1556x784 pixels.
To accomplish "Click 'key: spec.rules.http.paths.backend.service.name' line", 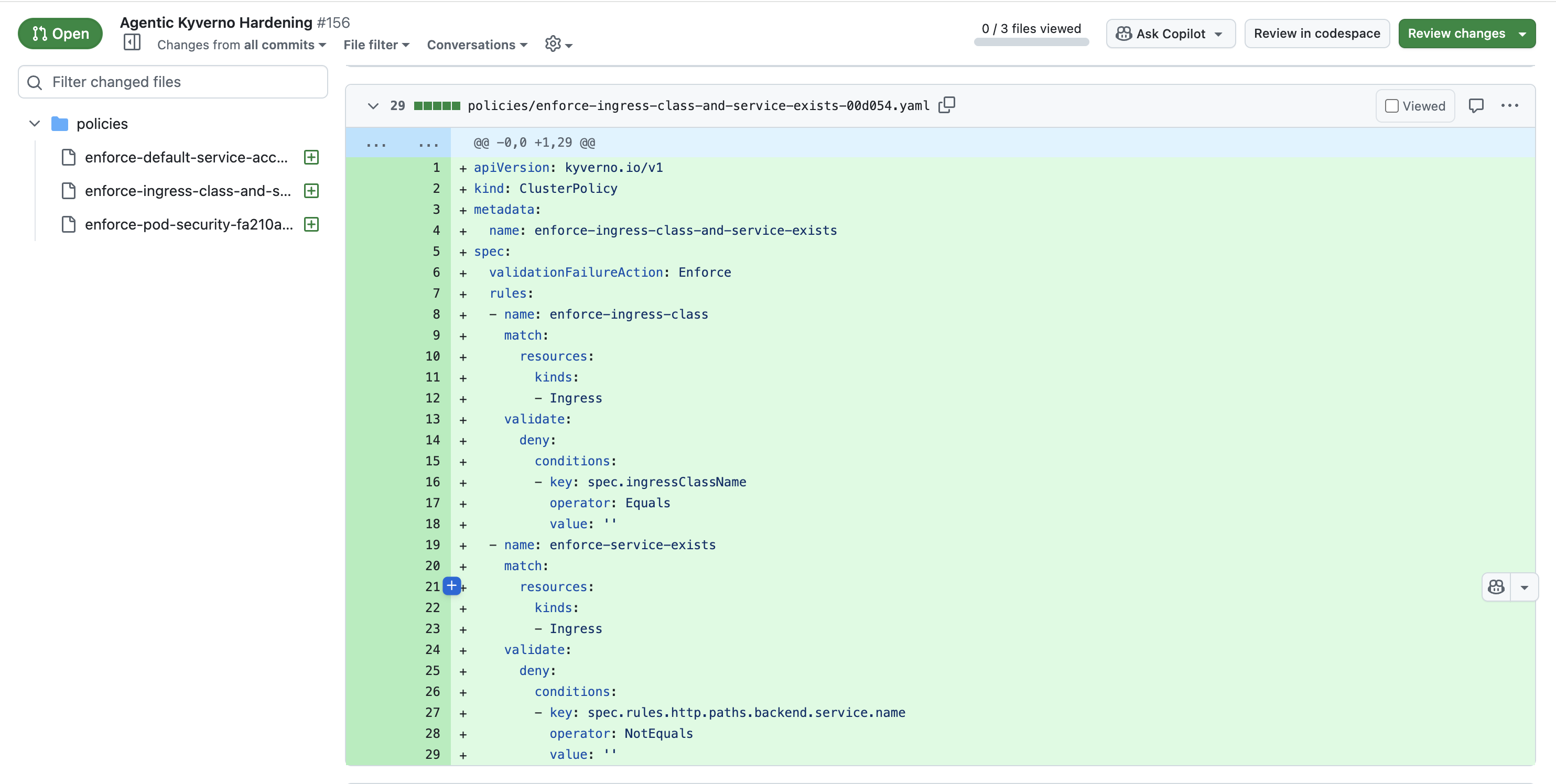I will click(x=727, y=713).
